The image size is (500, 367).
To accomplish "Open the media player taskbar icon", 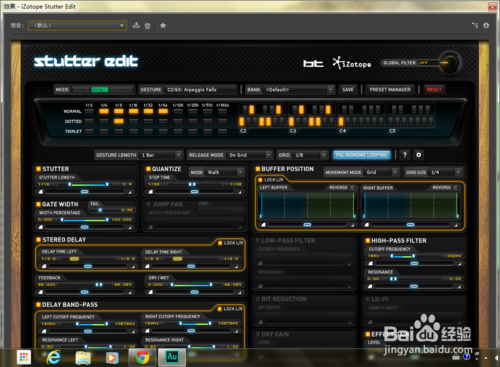I will [x=112, y=358].
